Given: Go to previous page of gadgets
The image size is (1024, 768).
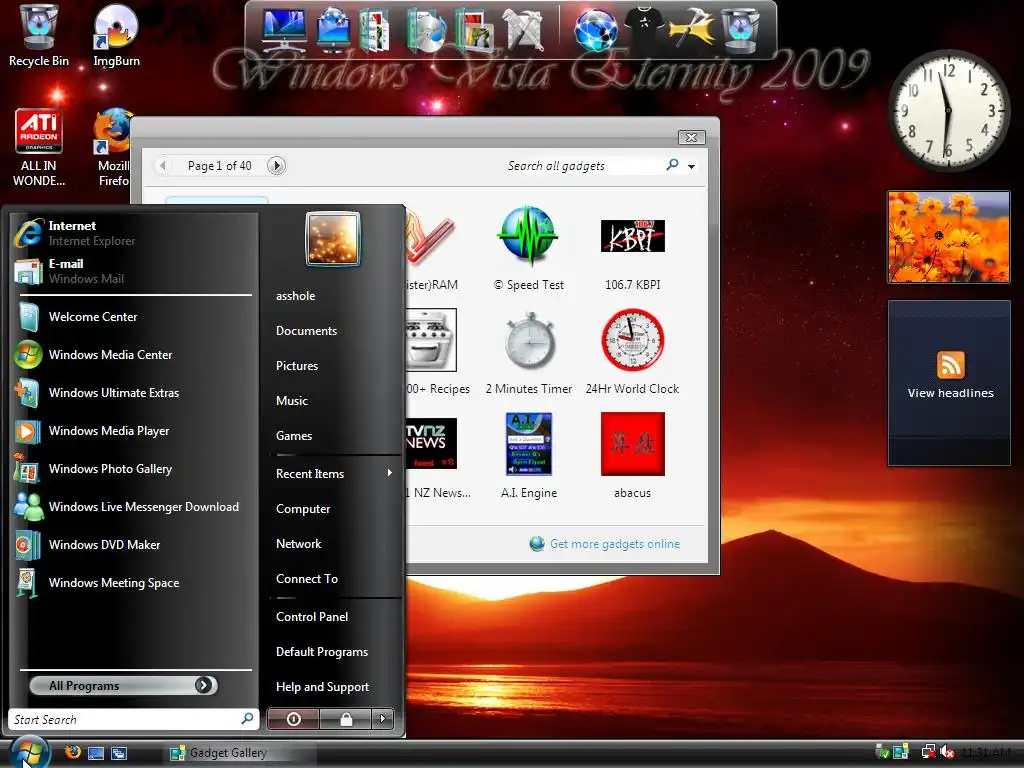Looking at the screenshot, I should point(163,166).
